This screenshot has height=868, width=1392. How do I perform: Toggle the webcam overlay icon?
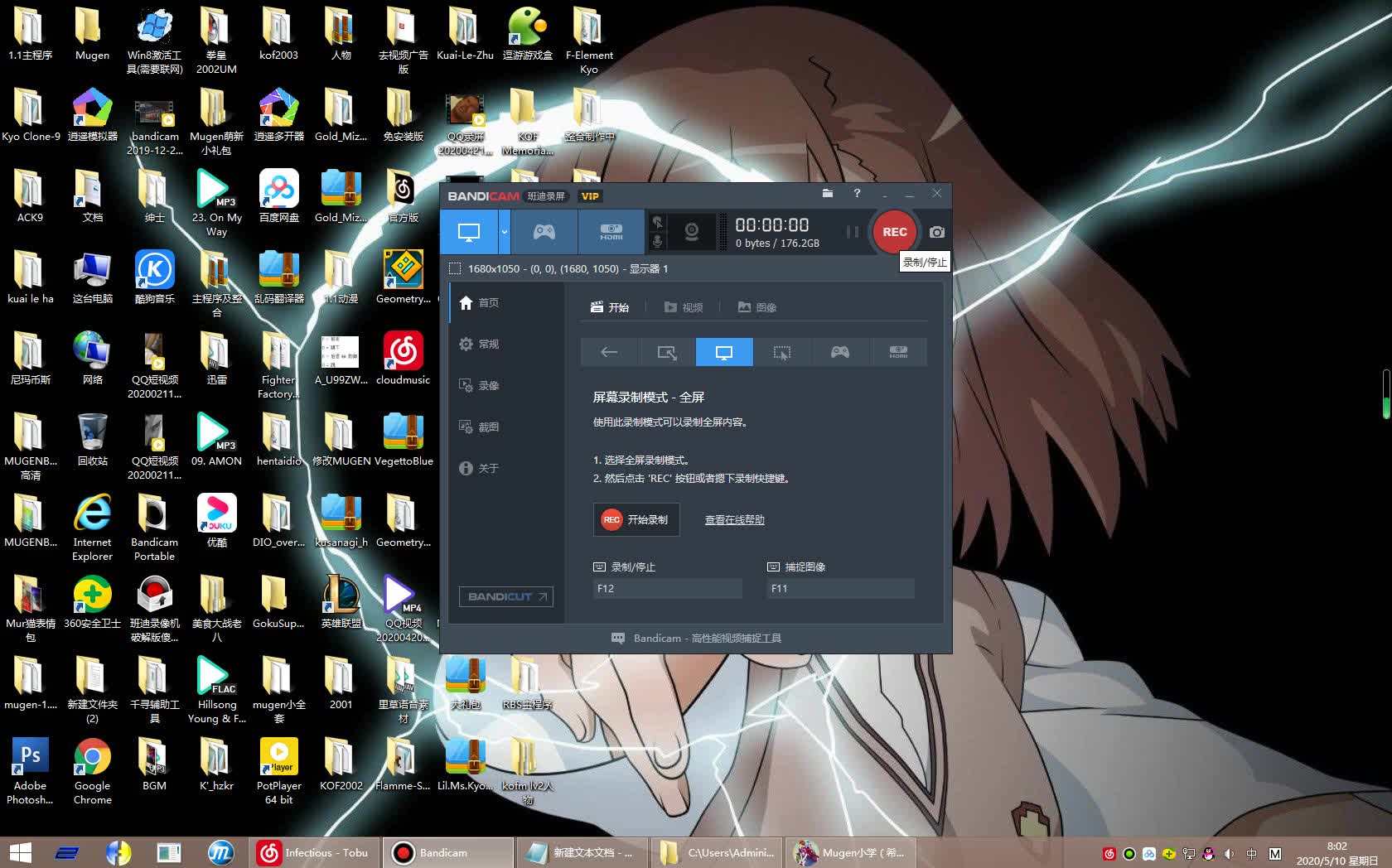[x=692, y=232]
